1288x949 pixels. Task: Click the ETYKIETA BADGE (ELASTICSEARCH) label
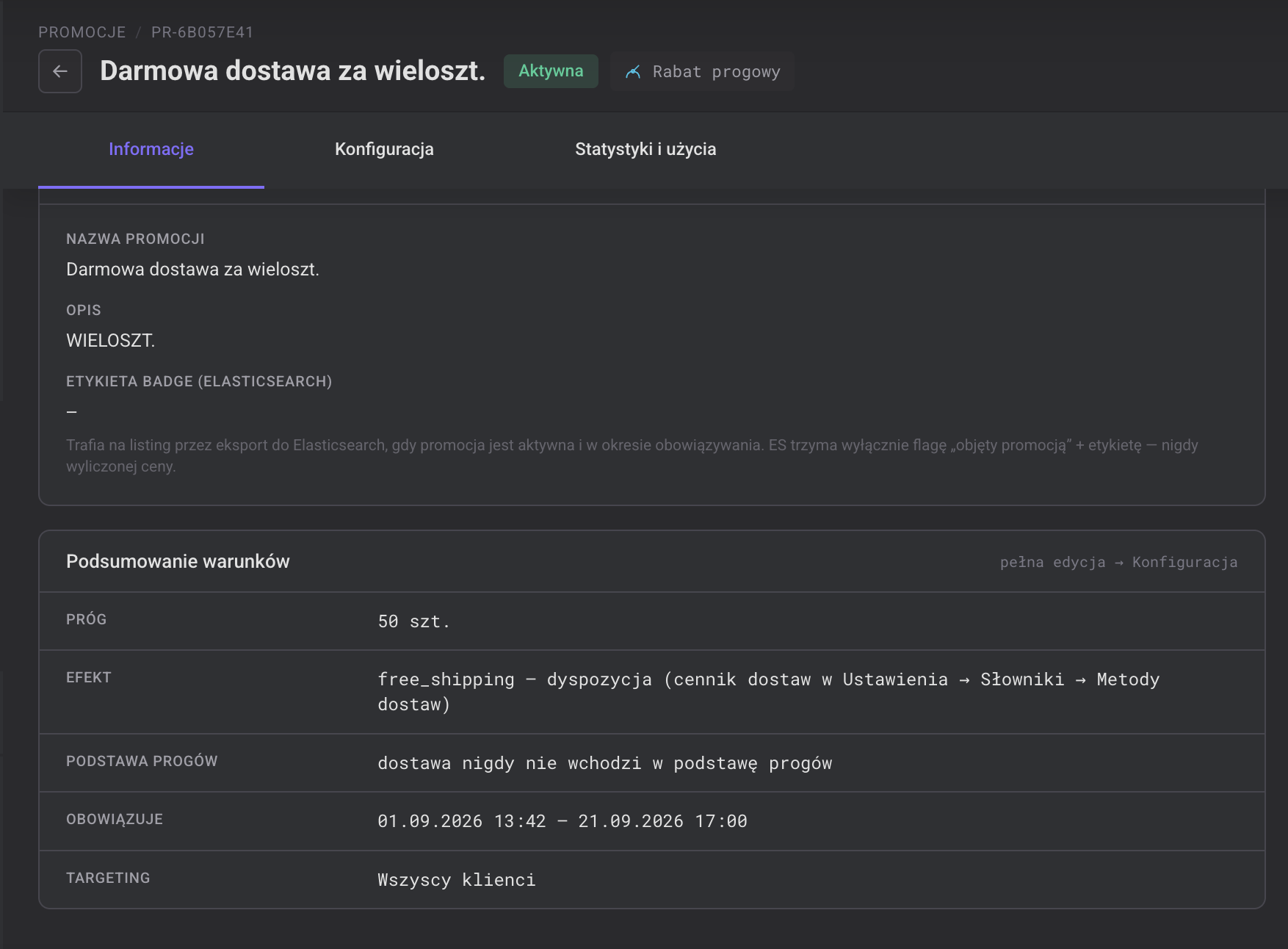tap(199, 381)
